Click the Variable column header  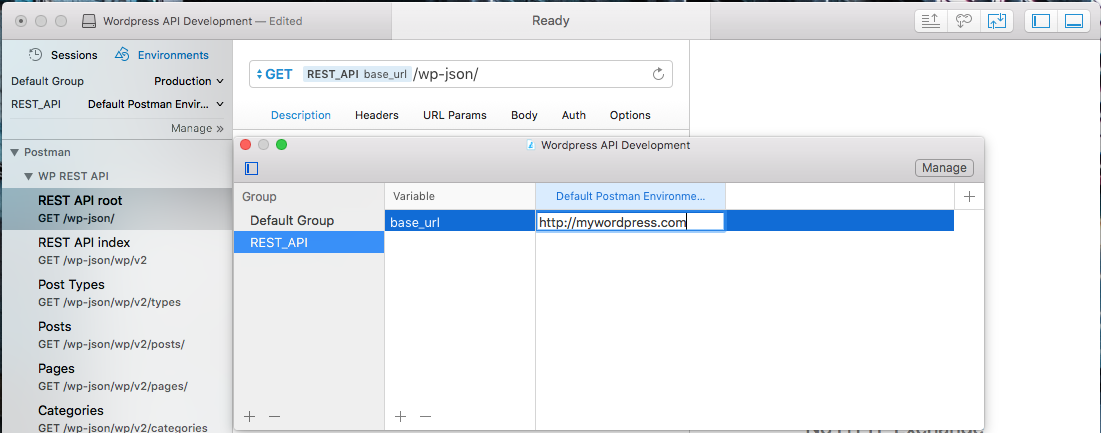coord(460,196)
